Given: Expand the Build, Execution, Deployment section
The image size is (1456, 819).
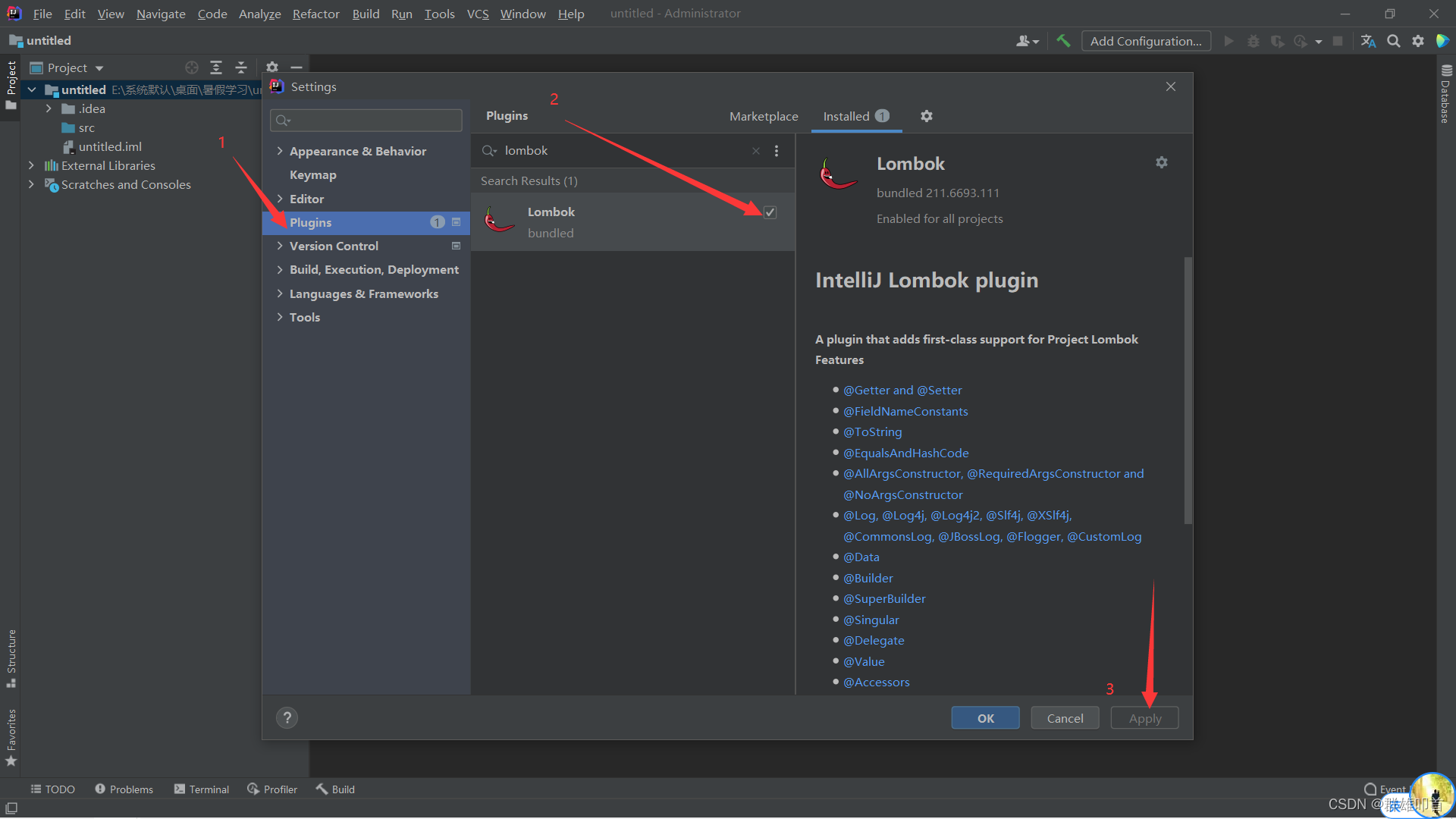Looking at the screenshot, I should point(280,269).
